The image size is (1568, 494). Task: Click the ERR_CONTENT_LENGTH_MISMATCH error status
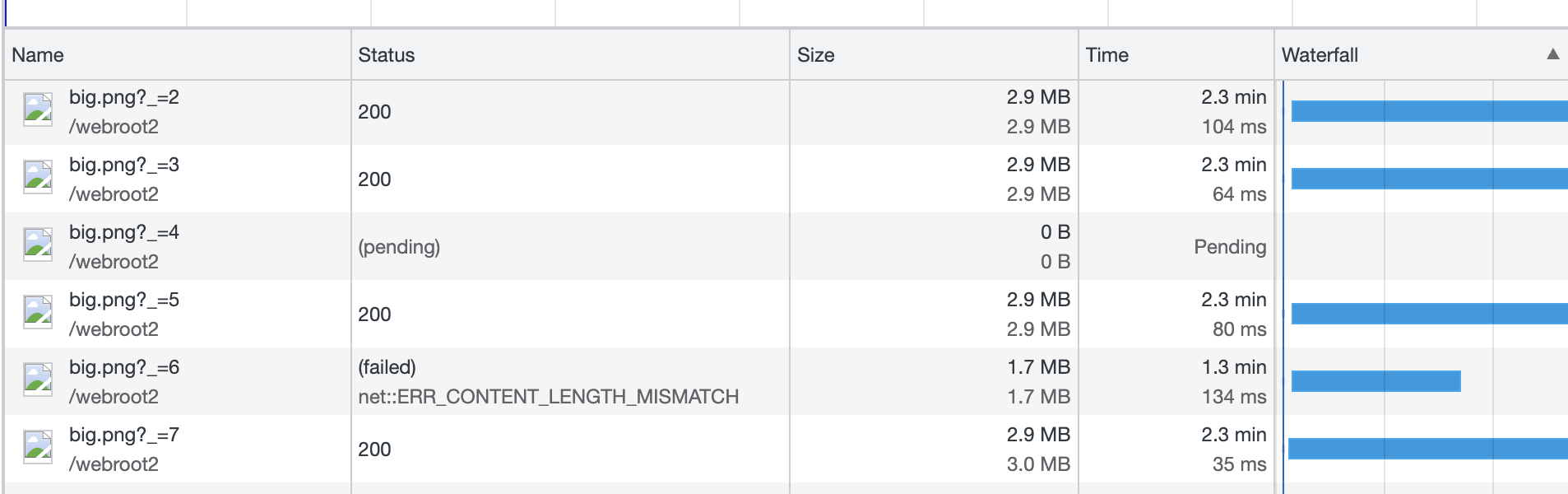coord(548,397)
